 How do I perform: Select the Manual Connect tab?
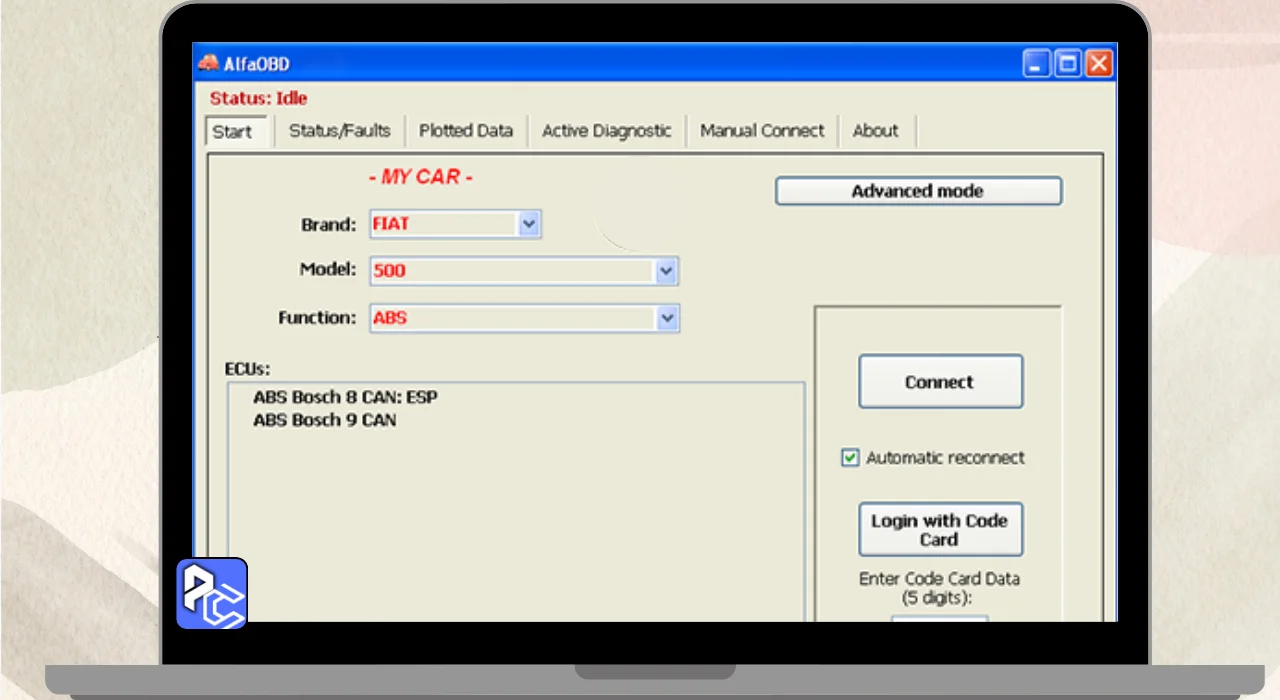[x=762, y=130]
